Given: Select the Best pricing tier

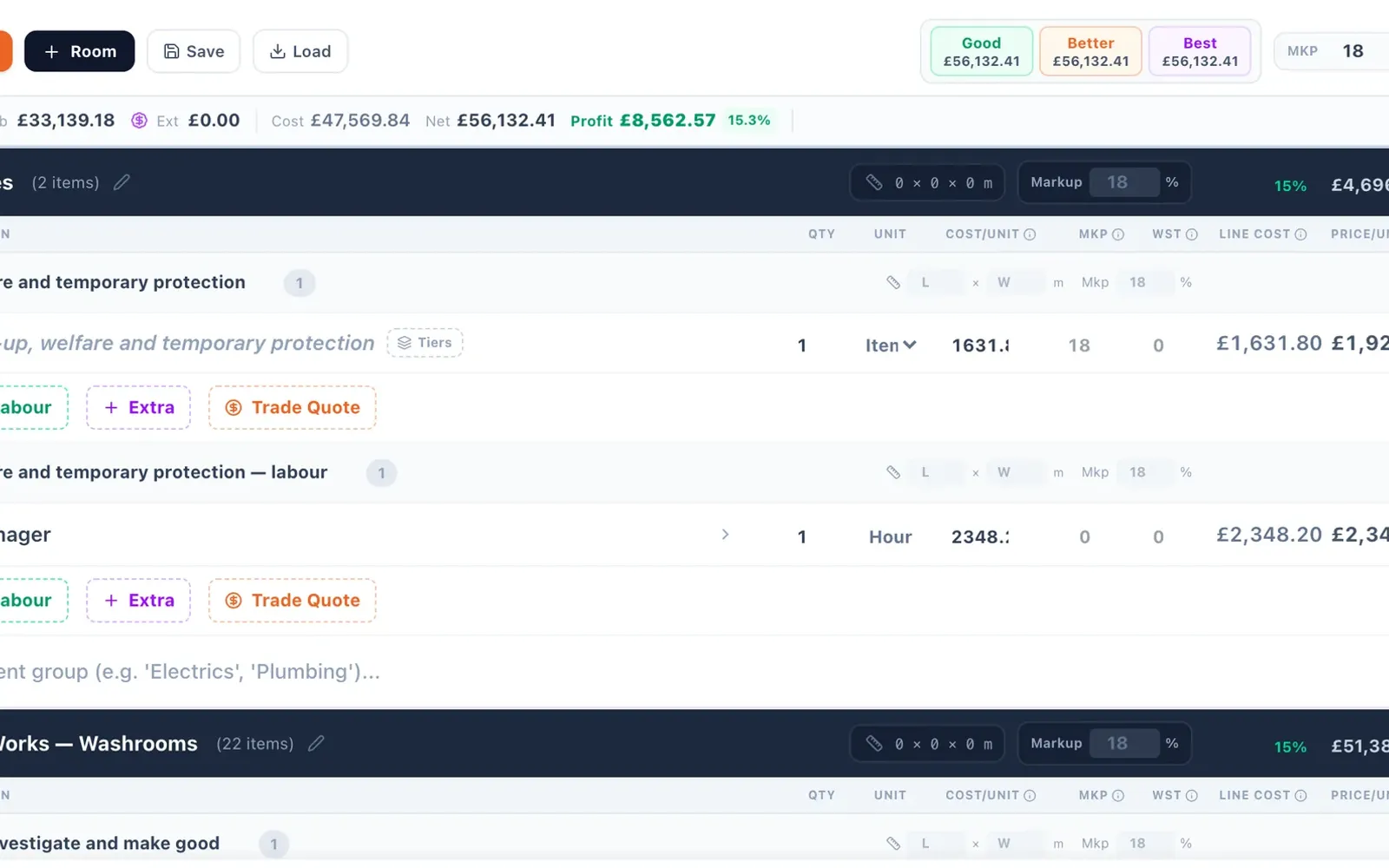Looking at the screenshot, I should coord(1200,51).
